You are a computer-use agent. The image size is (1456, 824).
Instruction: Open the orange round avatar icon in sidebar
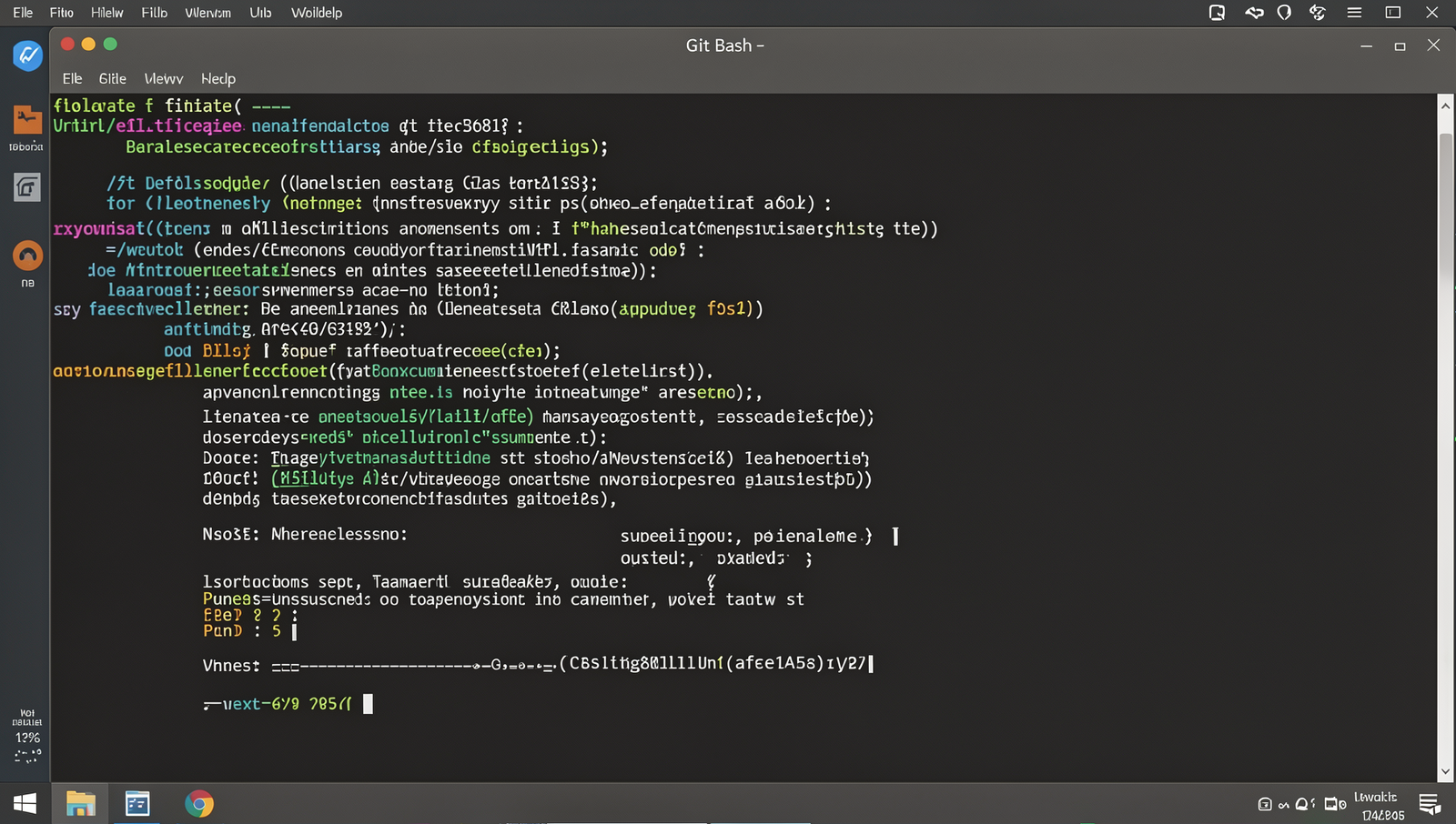click(27, 256)
